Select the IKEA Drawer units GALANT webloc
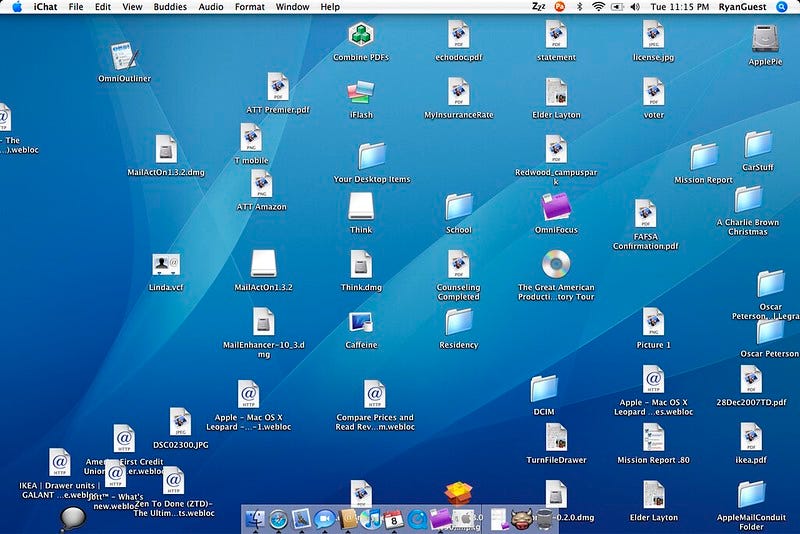Screen dimensions: 800x534 tap(60, 462)
